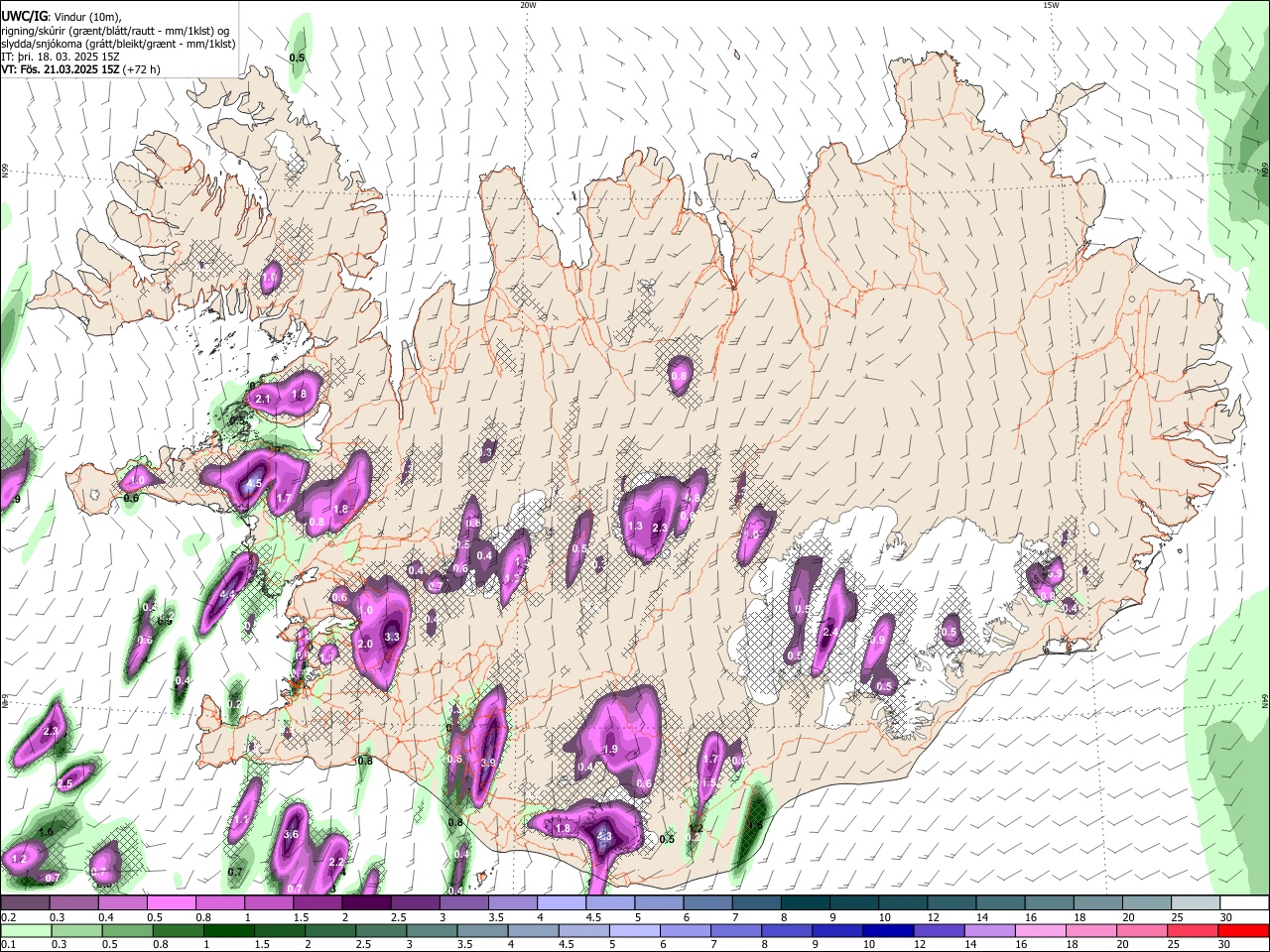Select the white 30 swatch in the upper legend

1243,903
